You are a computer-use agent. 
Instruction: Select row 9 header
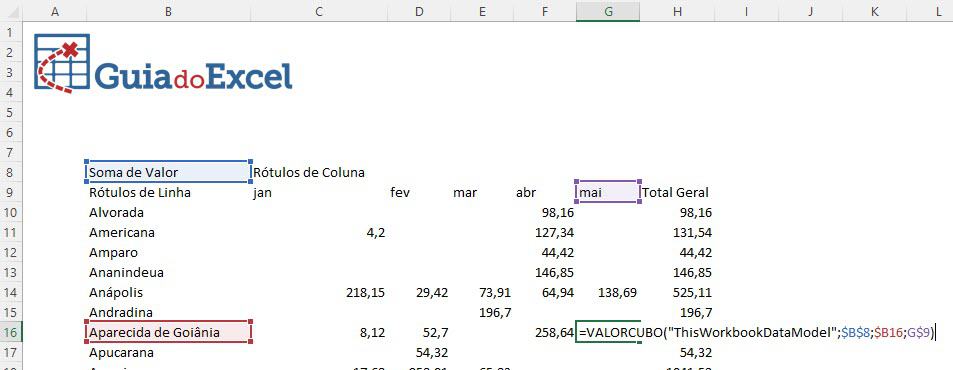coord(11,192)
